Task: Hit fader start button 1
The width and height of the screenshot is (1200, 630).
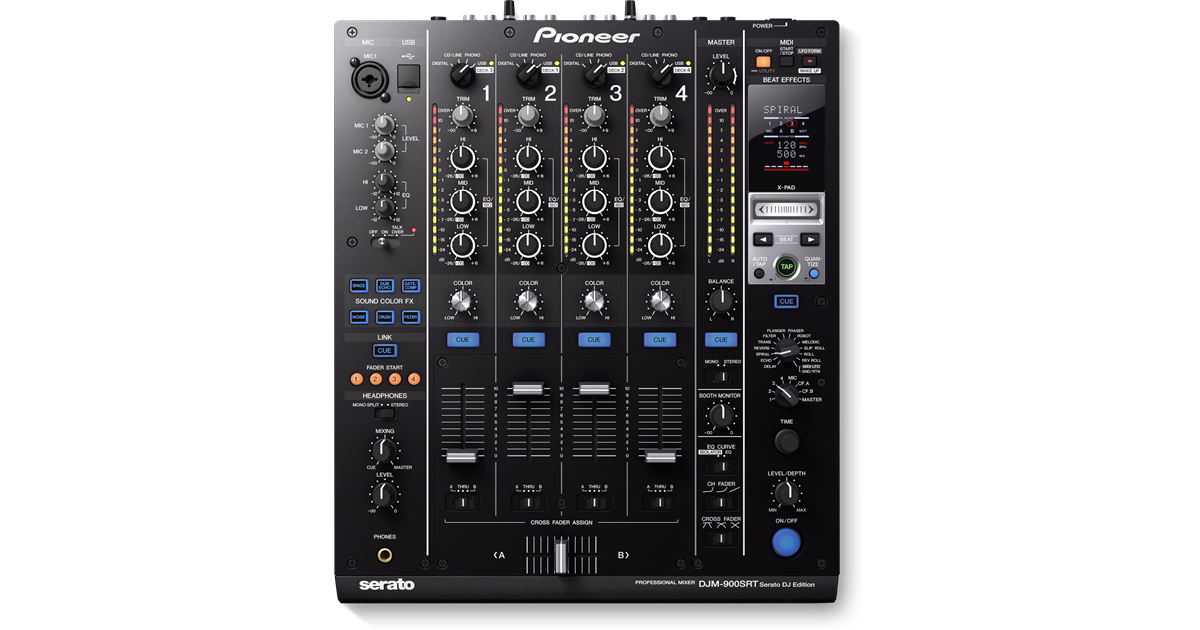Action: [x=356, y=379]
